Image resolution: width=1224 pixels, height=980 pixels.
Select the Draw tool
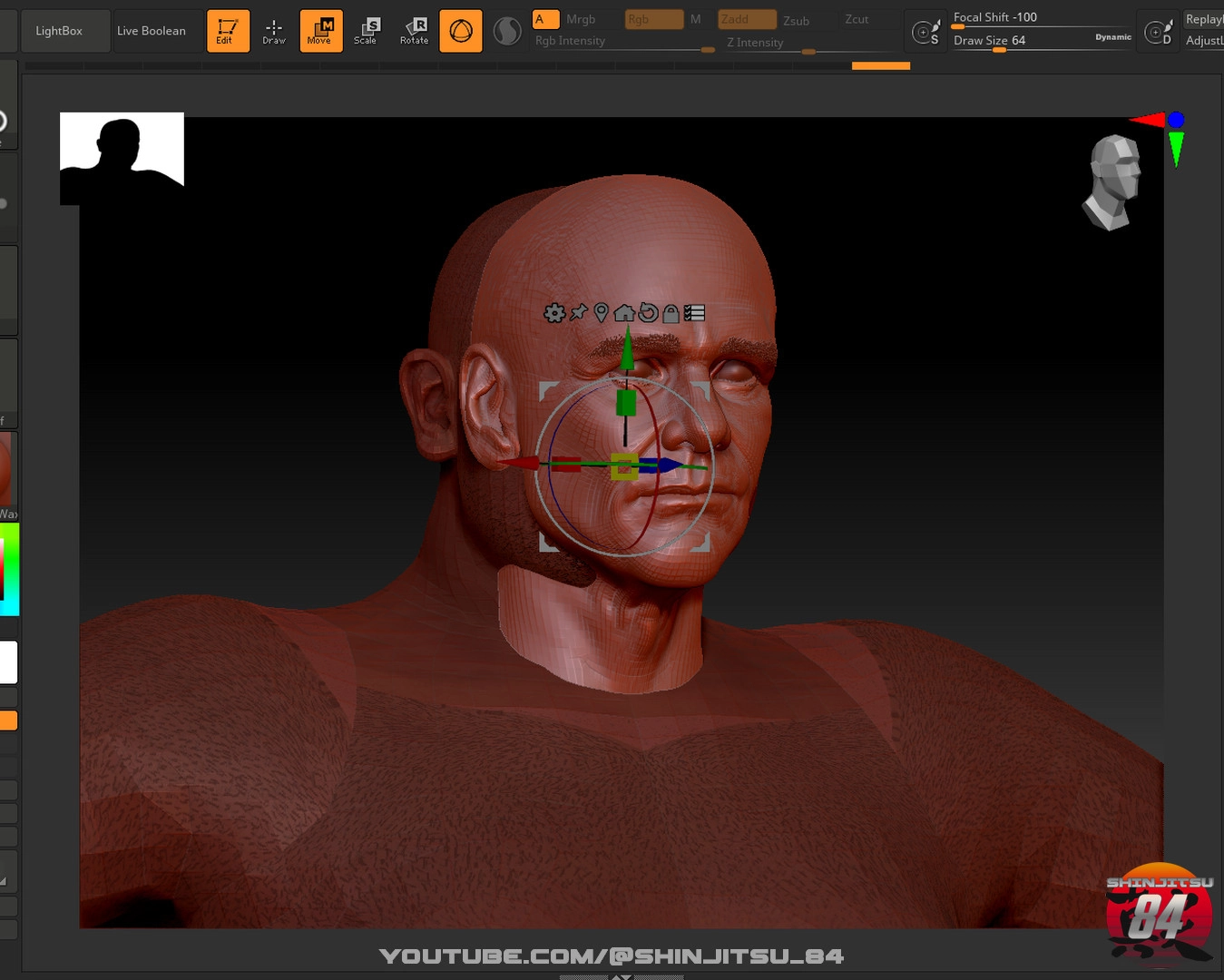click(274, 31)
